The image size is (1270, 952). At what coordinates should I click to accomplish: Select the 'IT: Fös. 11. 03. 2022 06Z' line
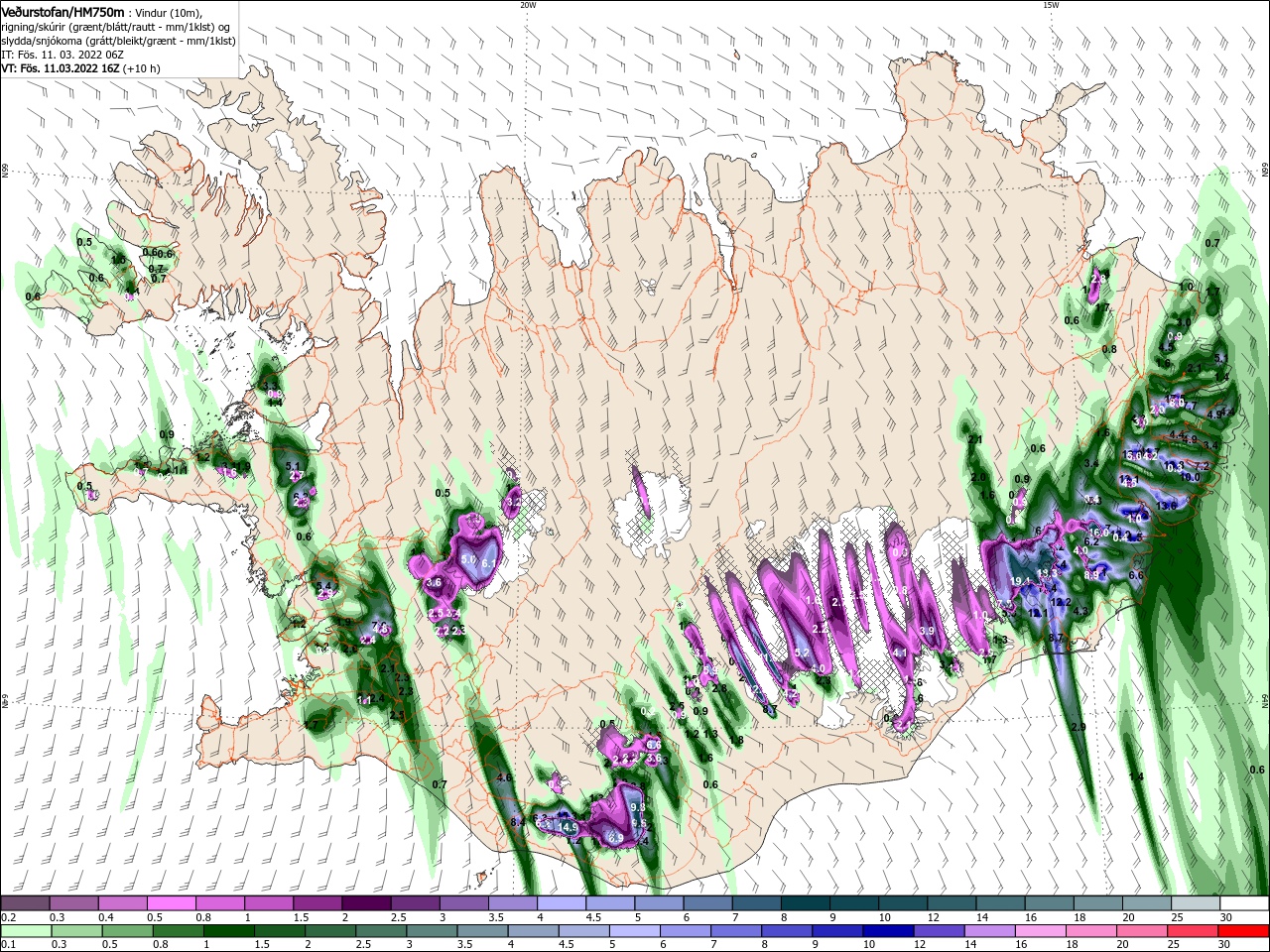click(x=63, y=55)
